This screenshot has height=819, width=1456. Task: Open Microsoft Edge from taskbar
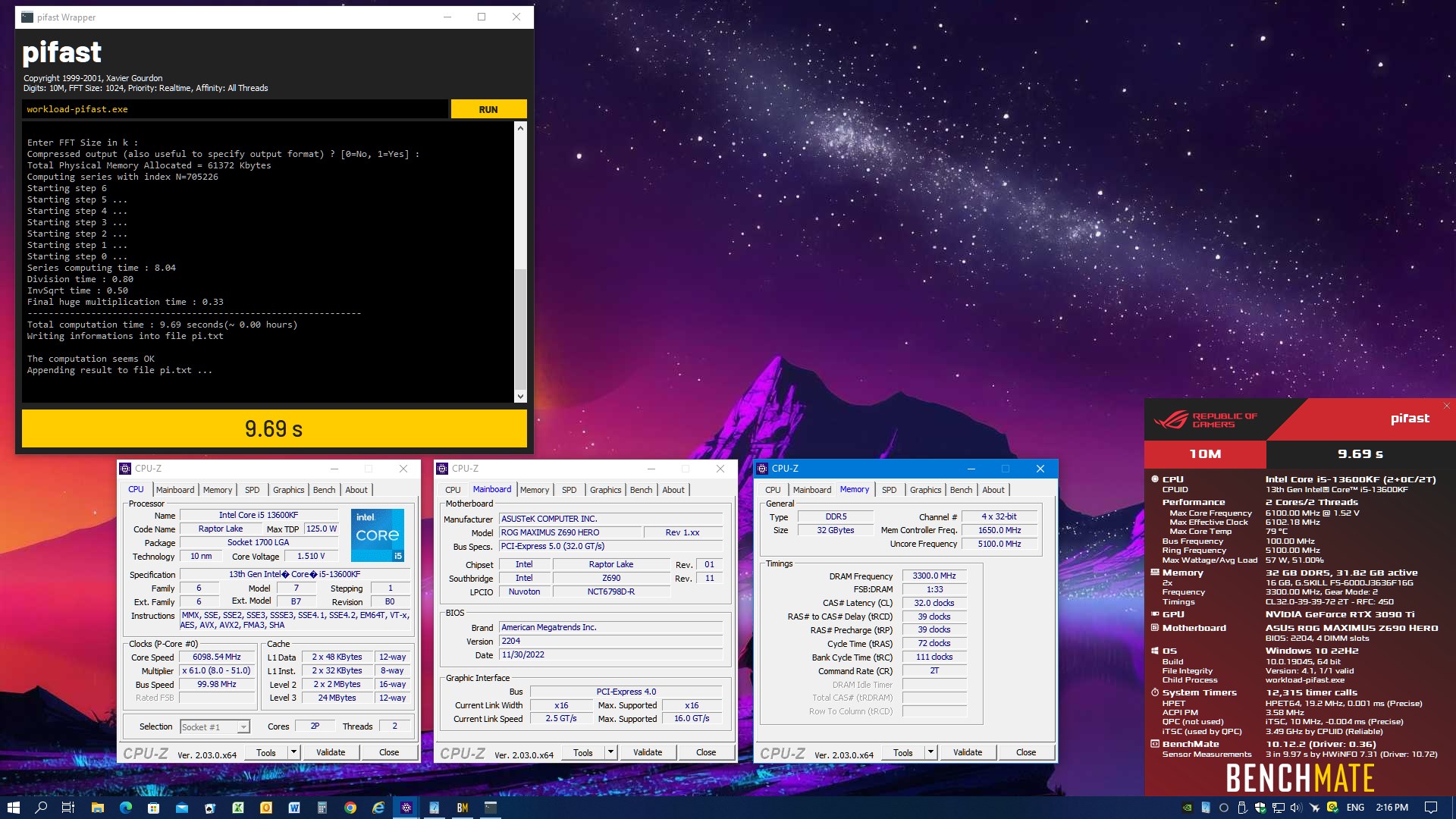click(x=125, y=808)
